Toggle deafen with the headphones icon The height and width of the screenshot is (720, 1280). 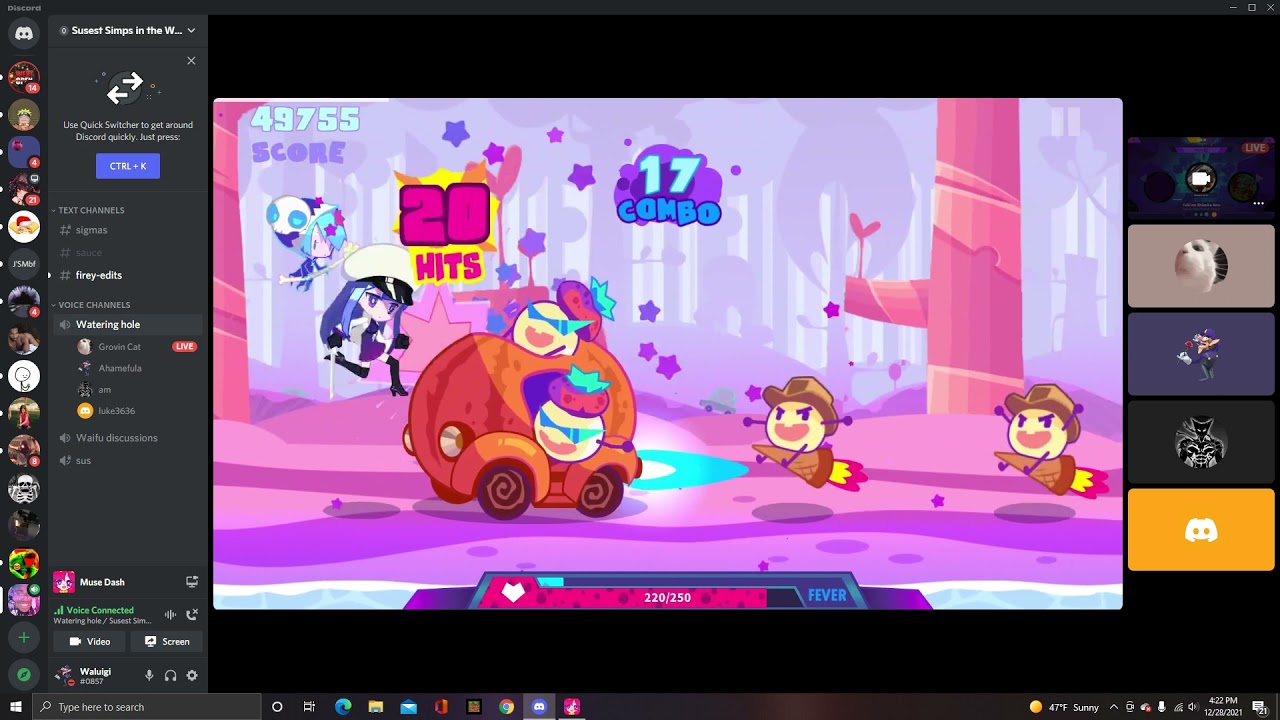pos(170,676)
